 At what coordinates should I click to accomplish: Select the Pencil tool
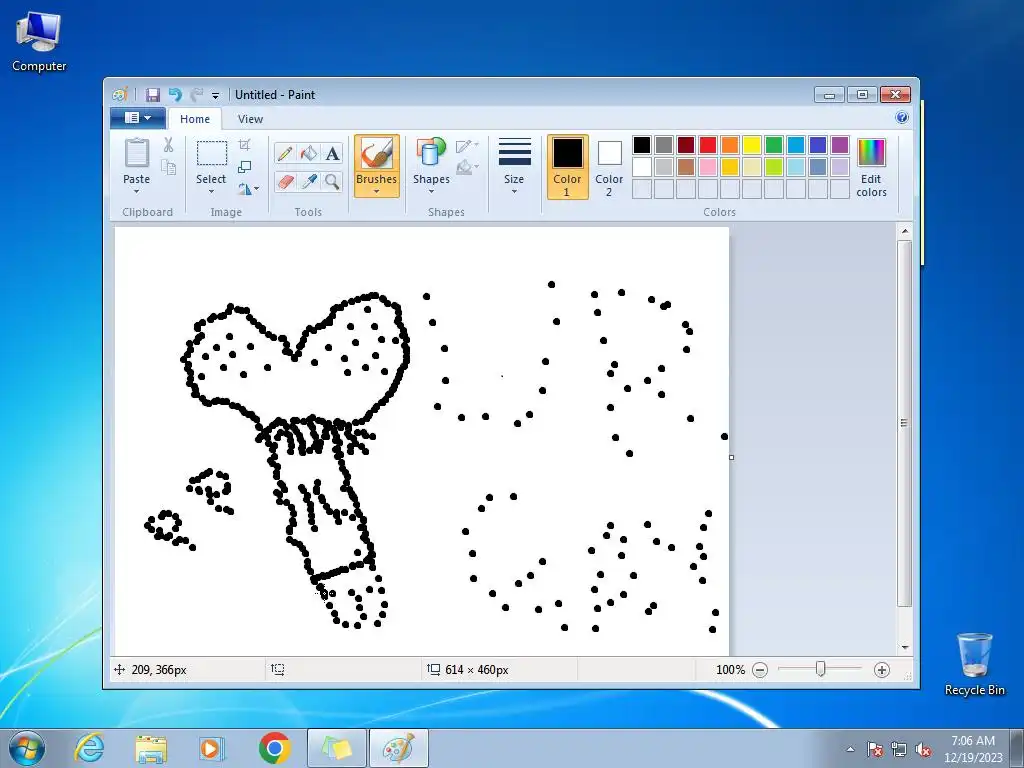(285, 153)
